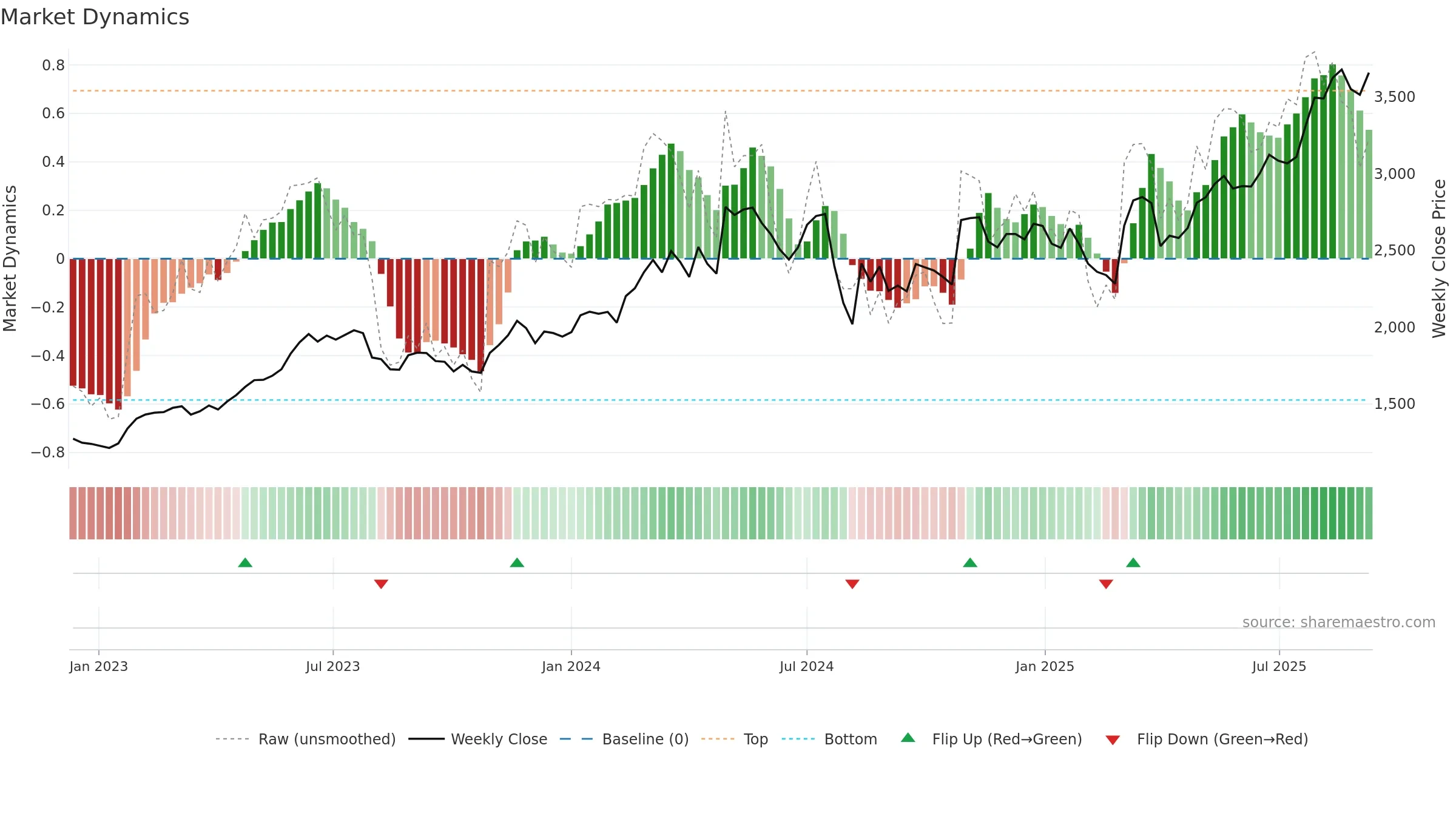Click the Jul 2025 x-axis label
This screenshot has width=1456, height=819.
1279,666
